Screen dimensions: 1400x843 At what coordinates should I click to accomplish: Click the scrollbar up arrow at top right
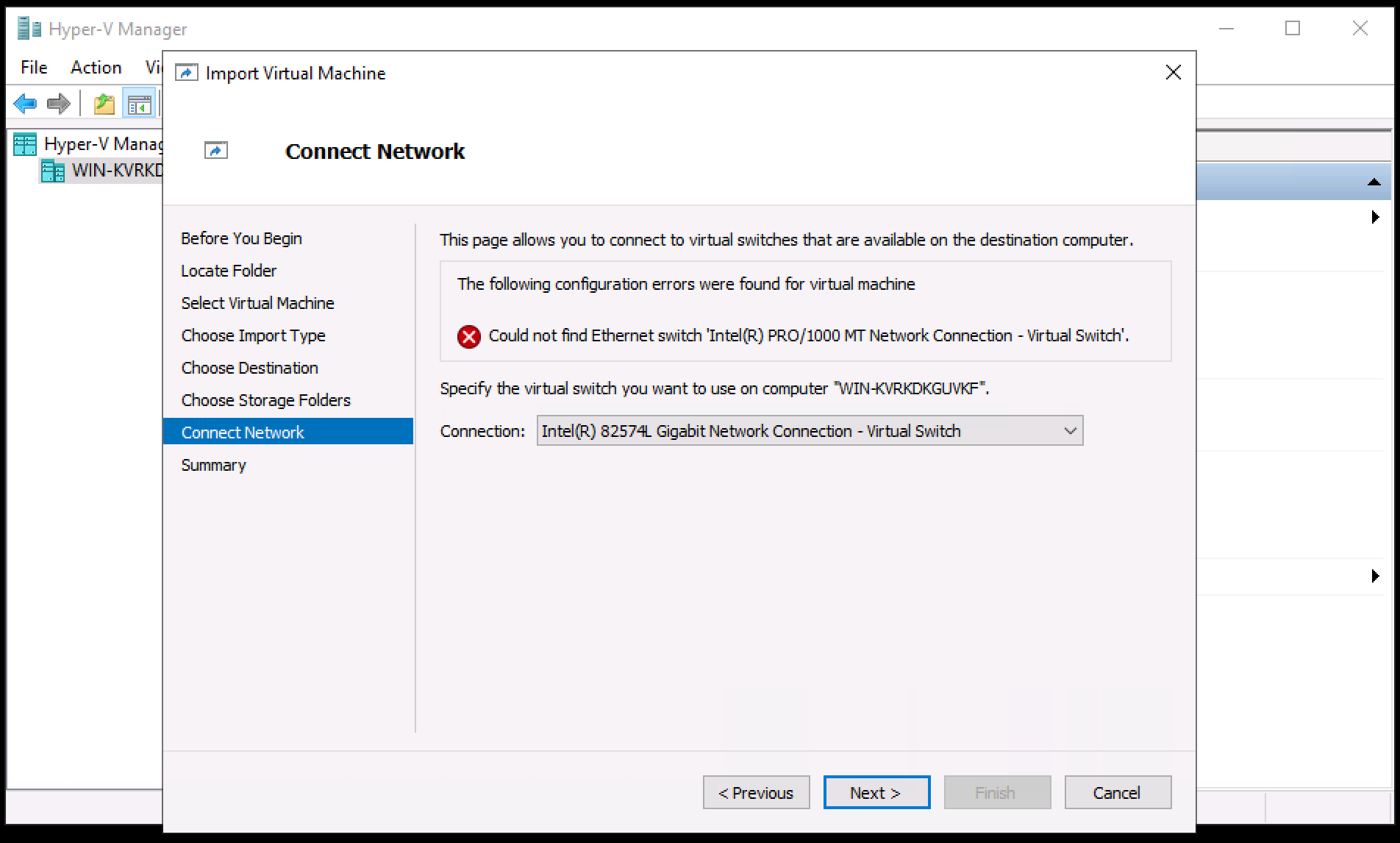[1374, 180]
